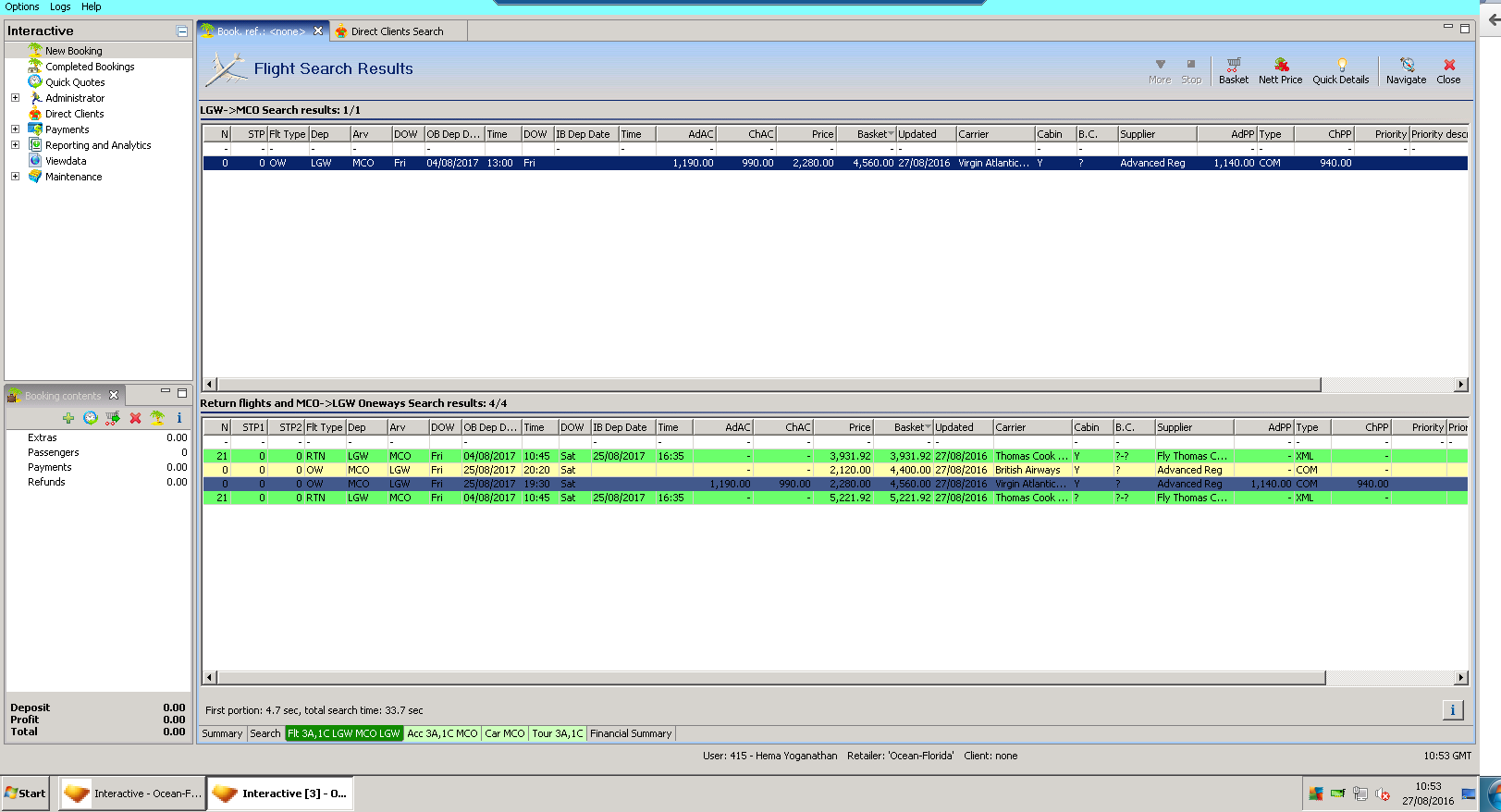Screen dimensions: 1501x812
Task: Click the clock icon in Booking contents toolbar
Action: pyautogui.click(x=91, y=418)
